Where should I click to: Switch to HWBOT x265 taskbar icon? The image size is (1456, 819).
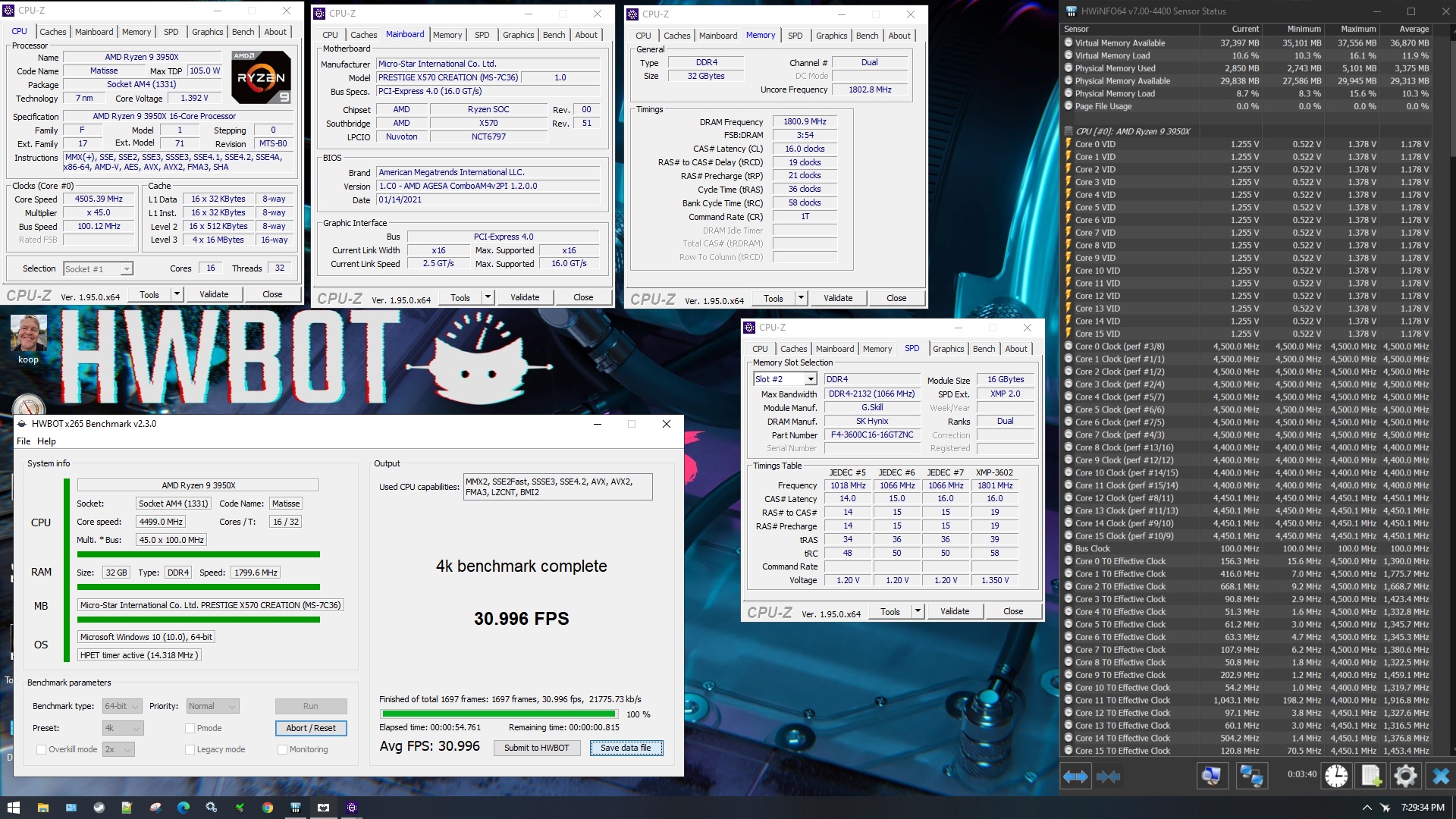(324, 808)
